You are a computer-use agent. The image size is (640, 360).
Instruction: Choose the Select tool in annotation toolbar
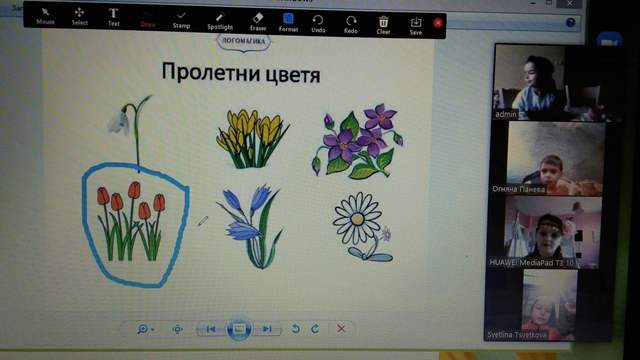tap(80, 17)
